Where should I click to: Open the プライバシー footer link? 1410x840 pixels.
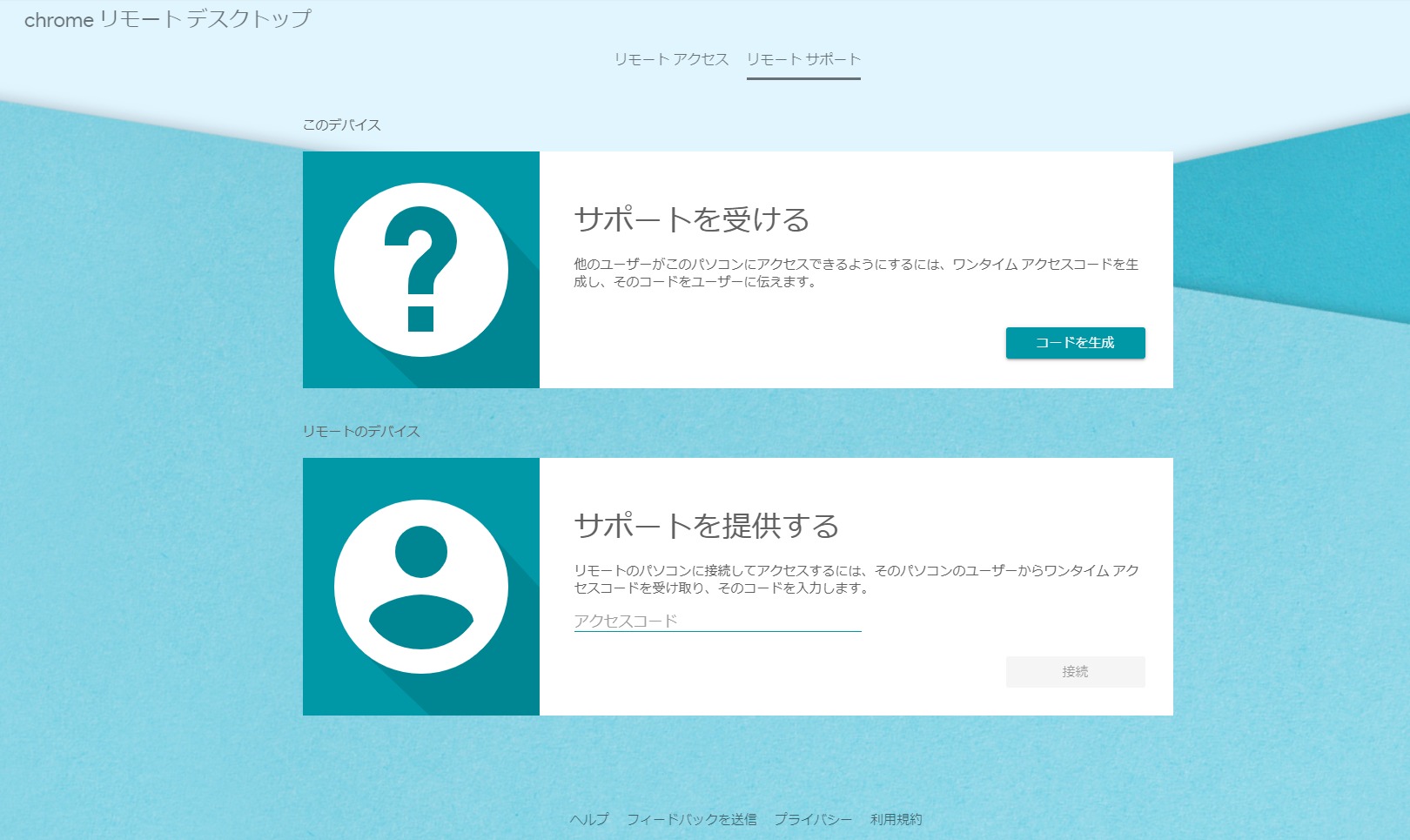(x=813, y=819)
